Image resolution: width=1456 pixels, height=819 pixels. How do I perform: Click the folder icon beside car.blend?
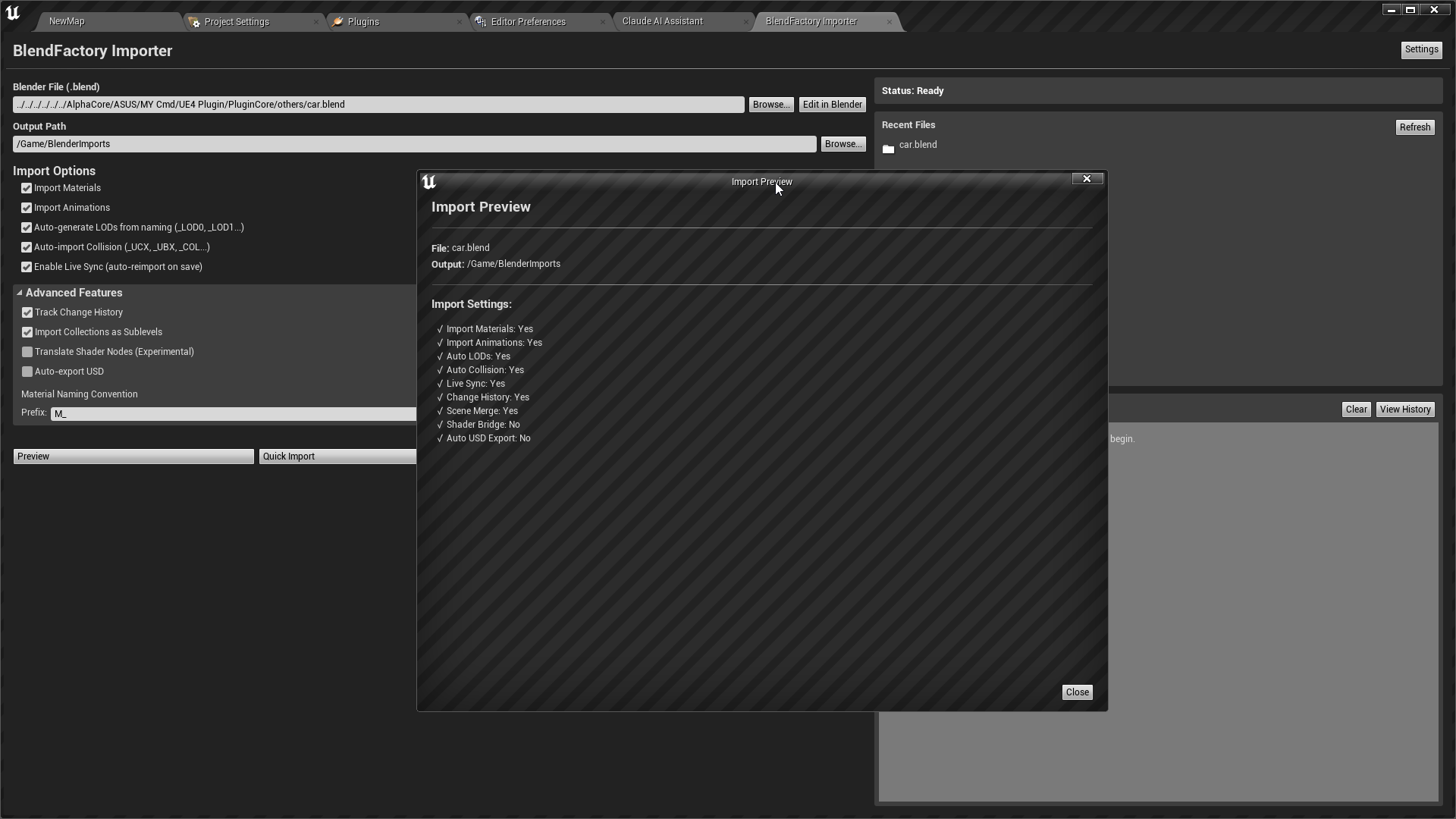pyautogui.click(x=889, y=149)
